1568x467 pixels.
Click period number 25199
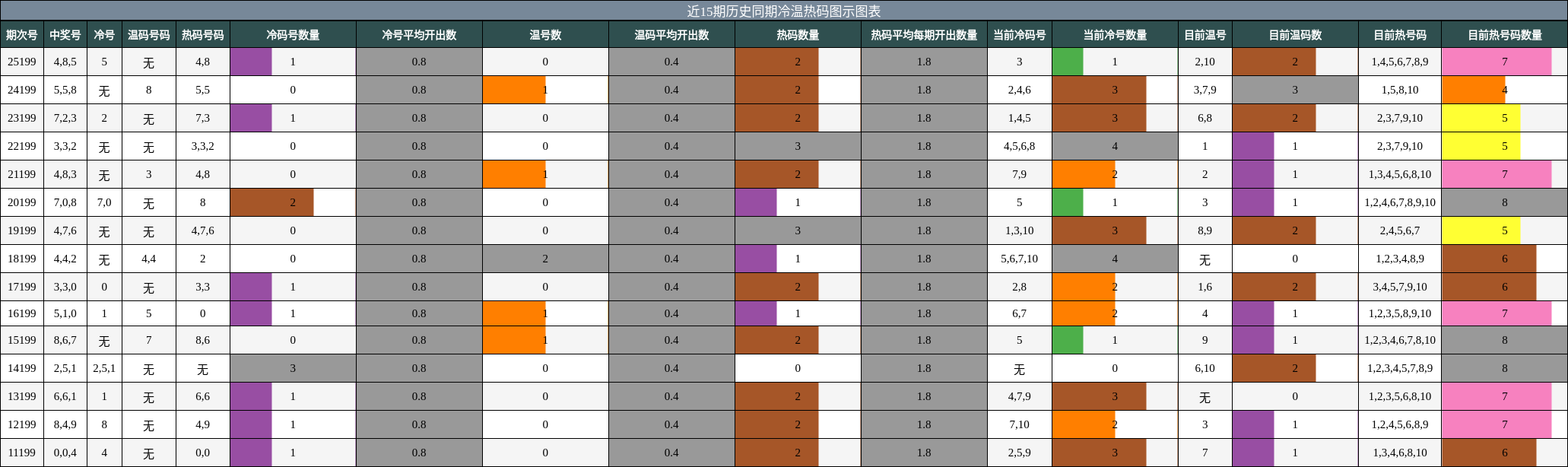coord(22,62)
